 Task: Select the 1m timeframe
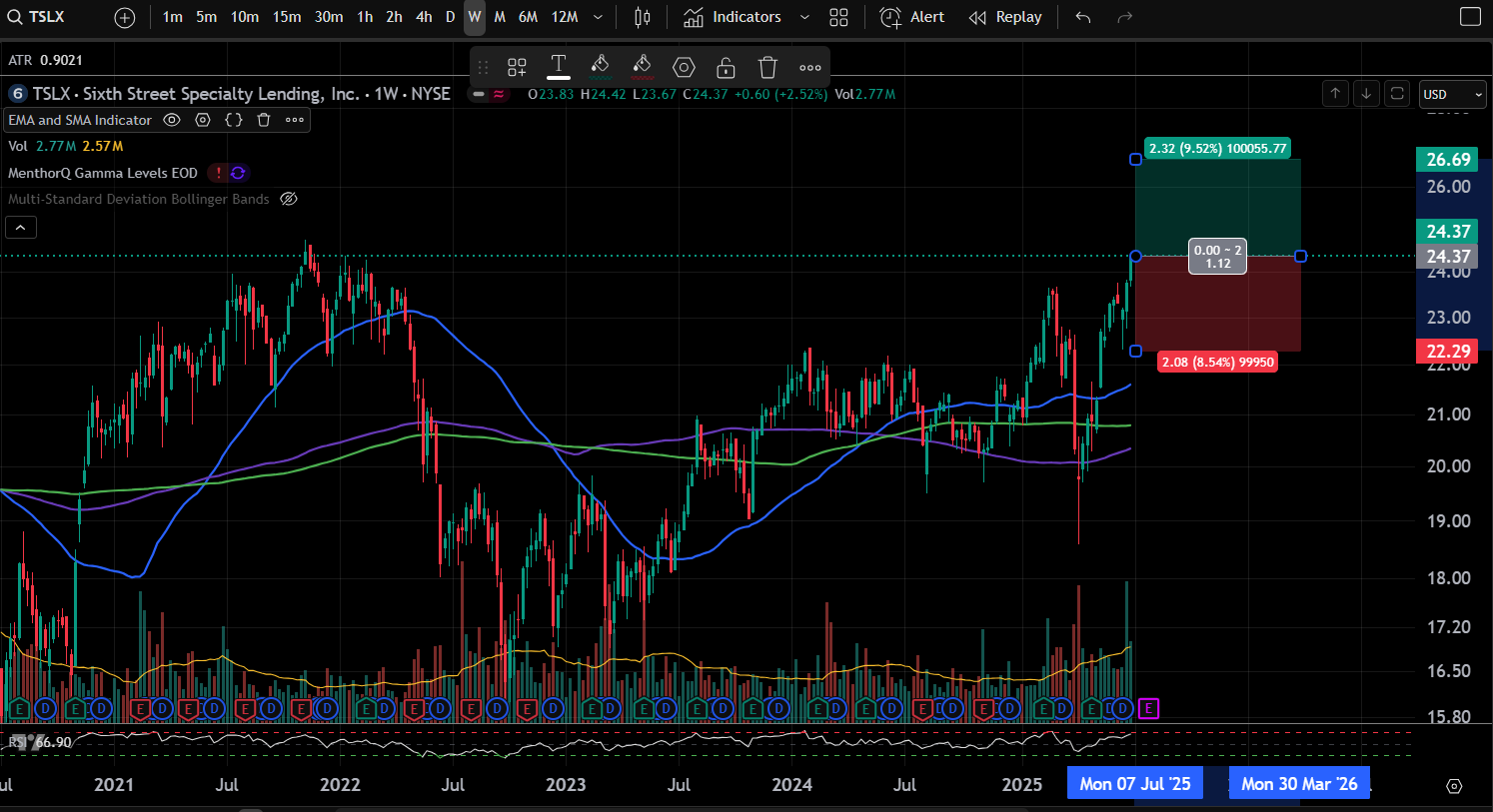click(173, 17)
